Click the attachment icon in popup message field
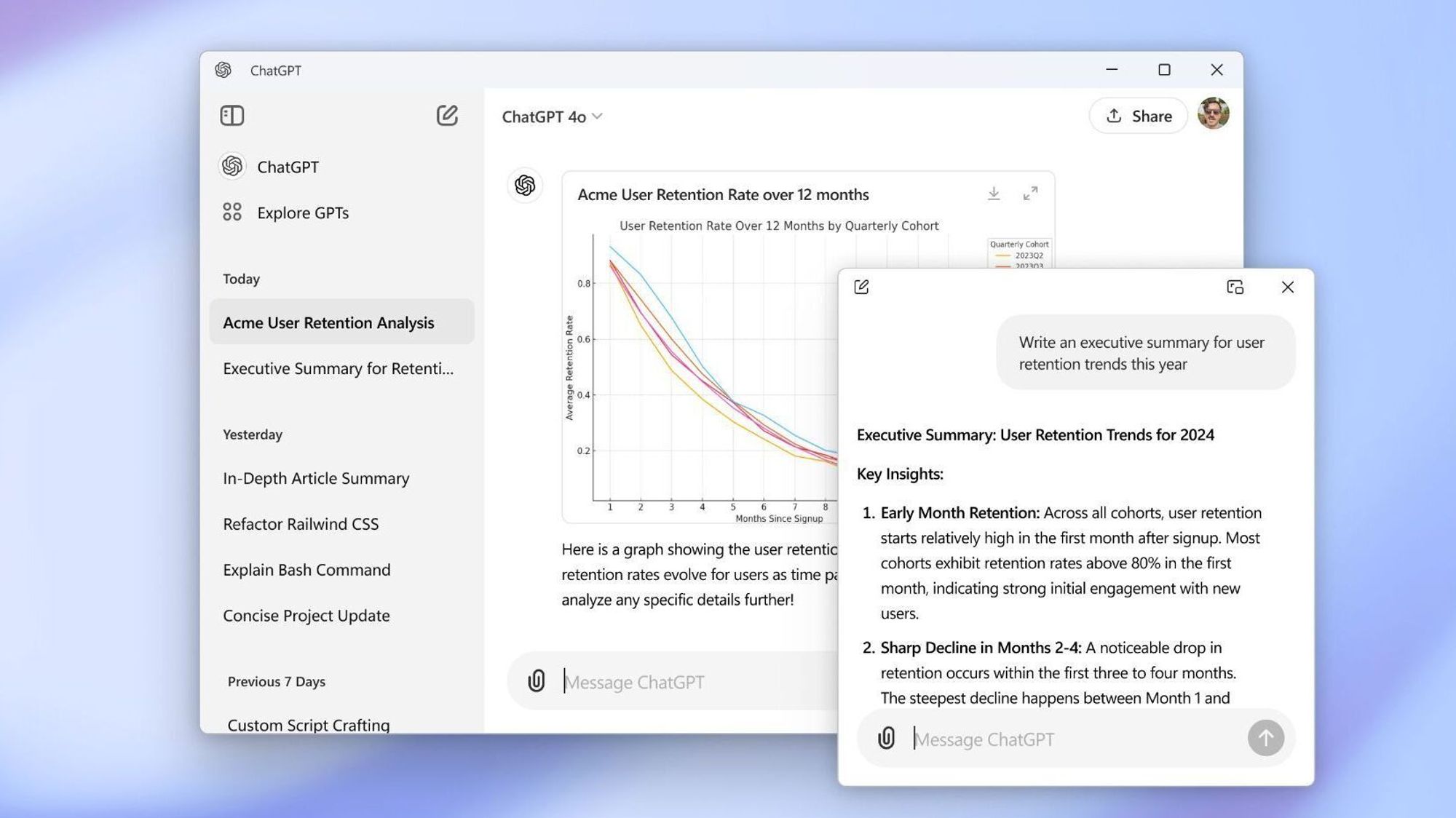1456x818 pixels. [885, 738]
